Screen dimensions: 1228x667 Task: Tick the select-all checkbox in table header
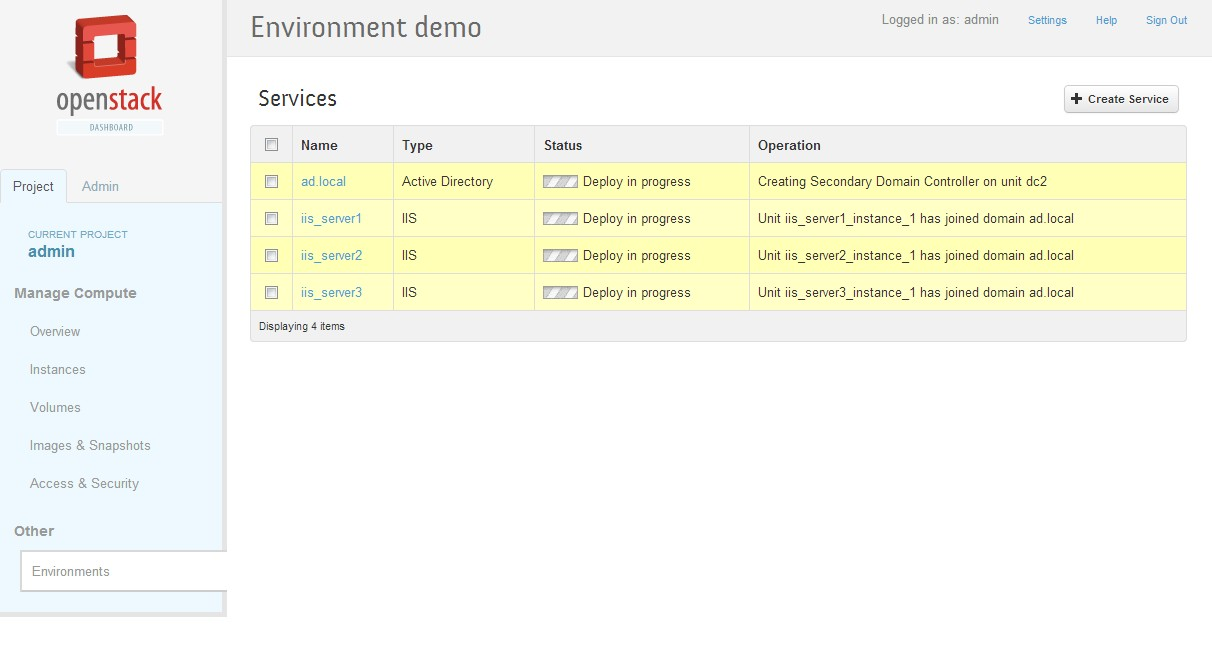(271, 145)
